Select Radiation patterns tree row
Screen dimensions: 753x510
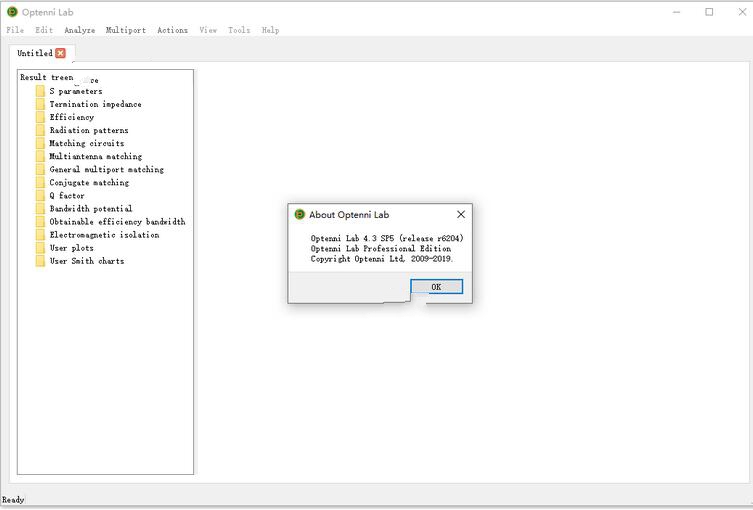pyautogui.click(x=89, y=130)
